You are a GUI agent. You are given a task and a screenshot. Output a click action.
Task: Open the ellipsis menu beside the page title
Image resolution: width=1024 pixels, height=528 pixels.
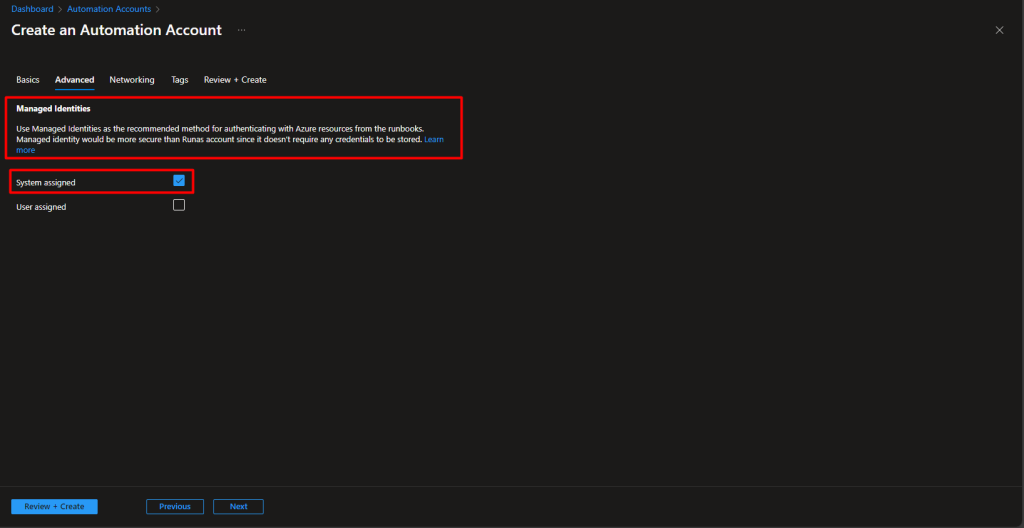point(241,30)
